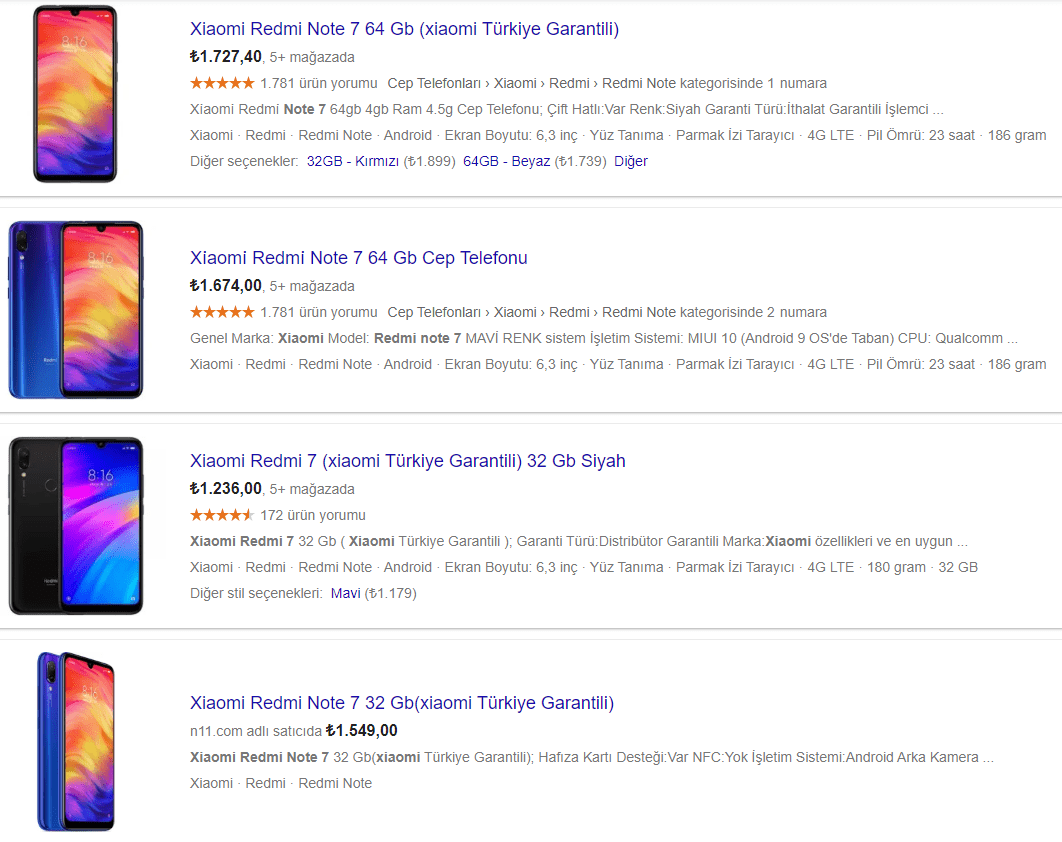Screen dimensions: 1062x842
Task: Click description starting 'Genel Marka: Xiaomi Model'
Action: pyautogui.click(x=604, y=338)
